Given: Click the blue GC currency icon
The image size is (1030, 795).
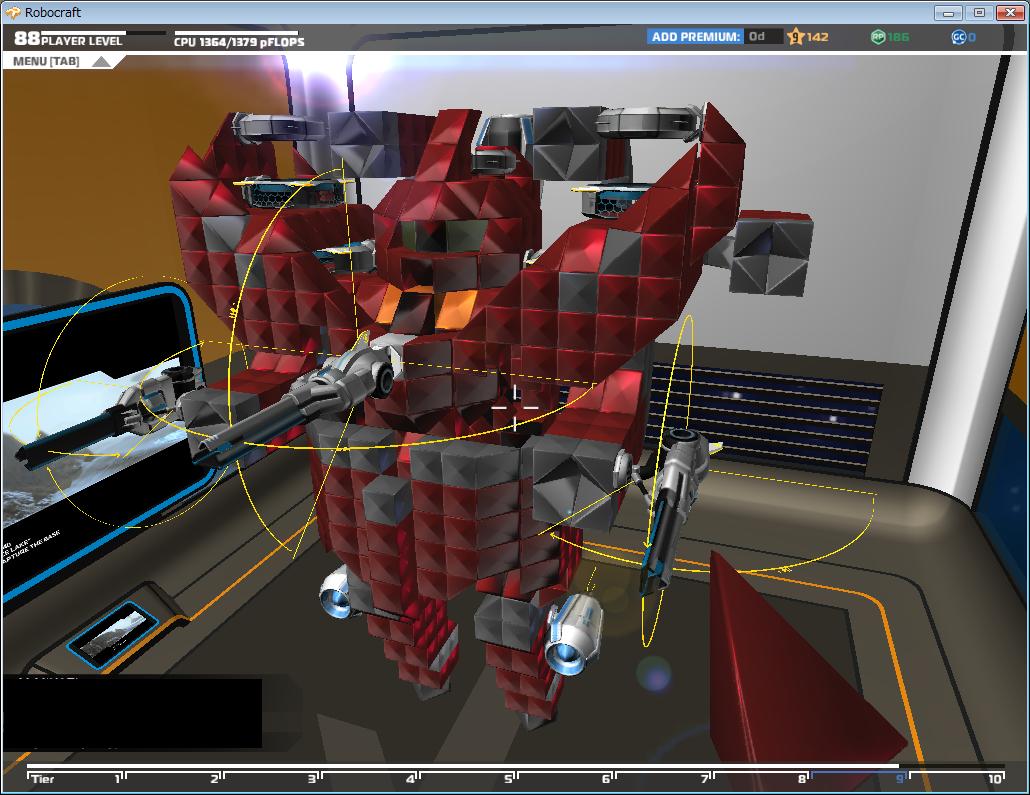Looking at the screenshot, I should [958, 37].
